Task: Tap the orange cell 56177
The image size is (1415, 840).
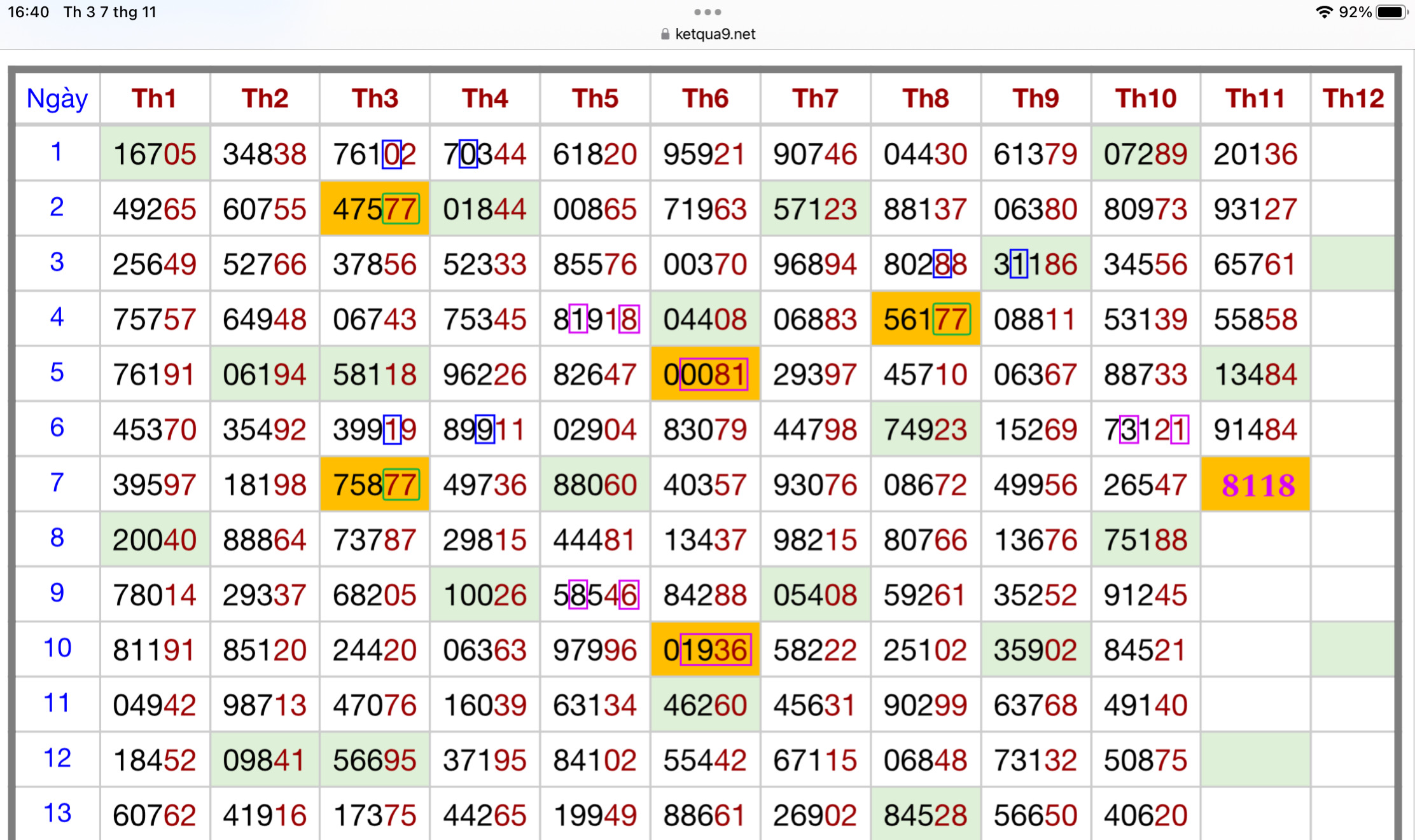Action: pos(926,319)
